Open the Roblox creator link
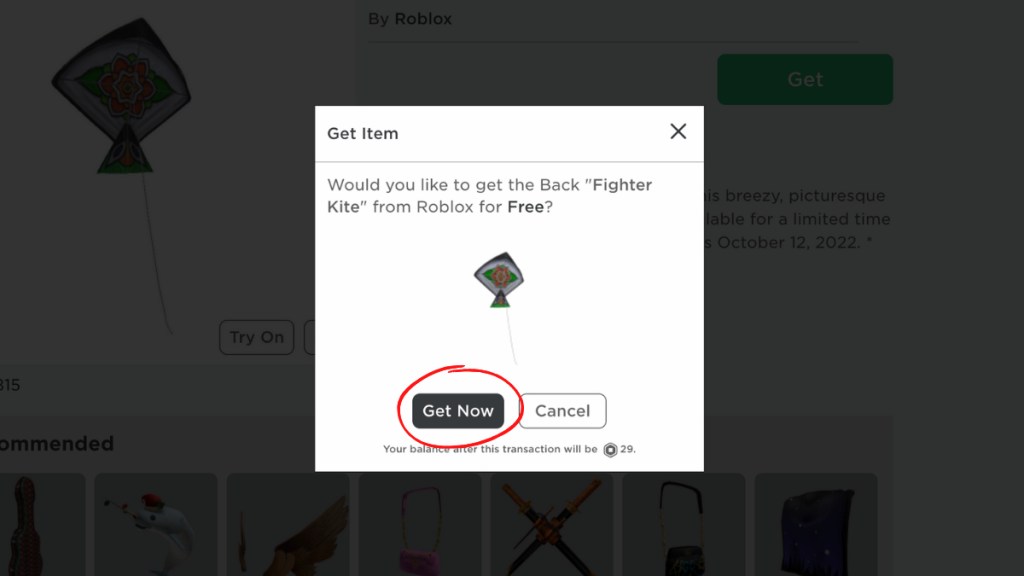 (x=423, y=19)
